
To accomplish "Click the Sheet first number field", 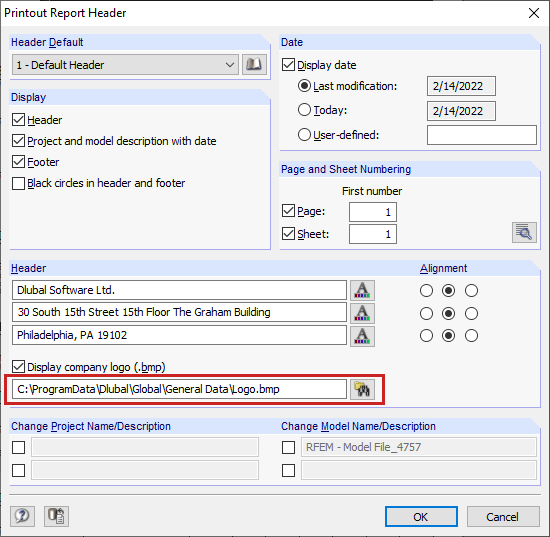I will pos(373,234).
